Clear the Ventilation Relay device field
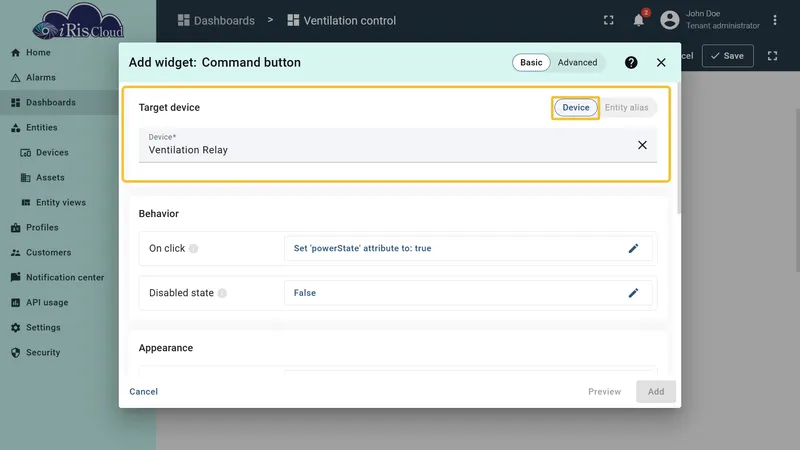Viewport: 800px width, 450px height. (642, 145)
